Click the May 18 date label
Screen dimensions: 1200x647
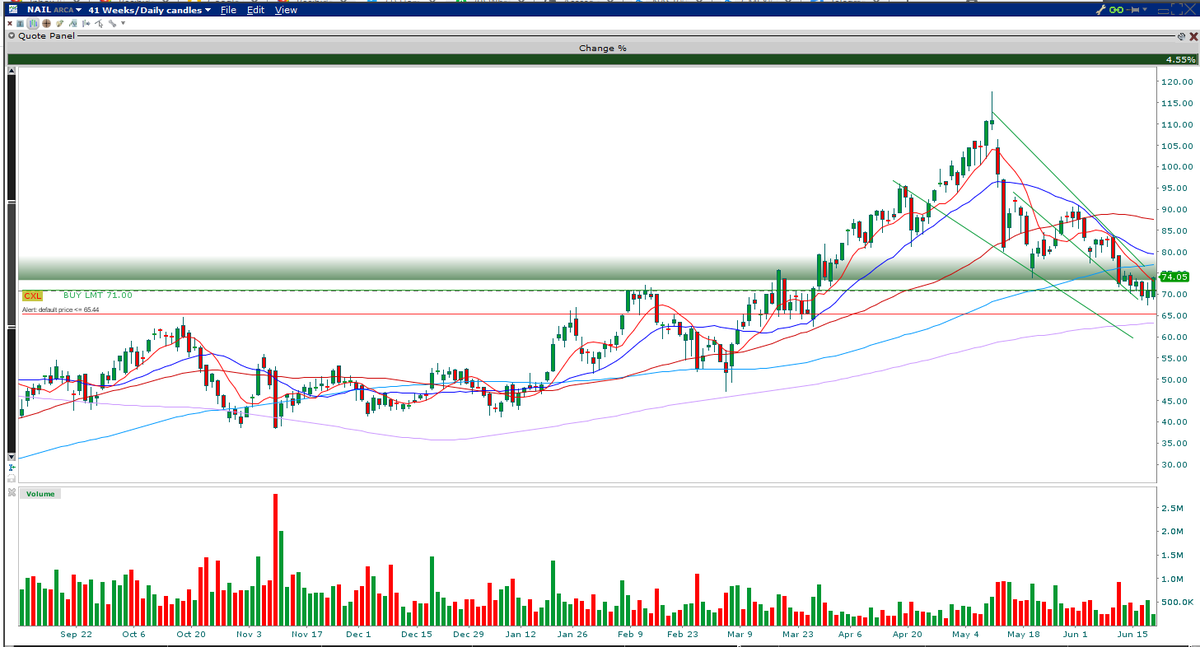[1022, 634]
